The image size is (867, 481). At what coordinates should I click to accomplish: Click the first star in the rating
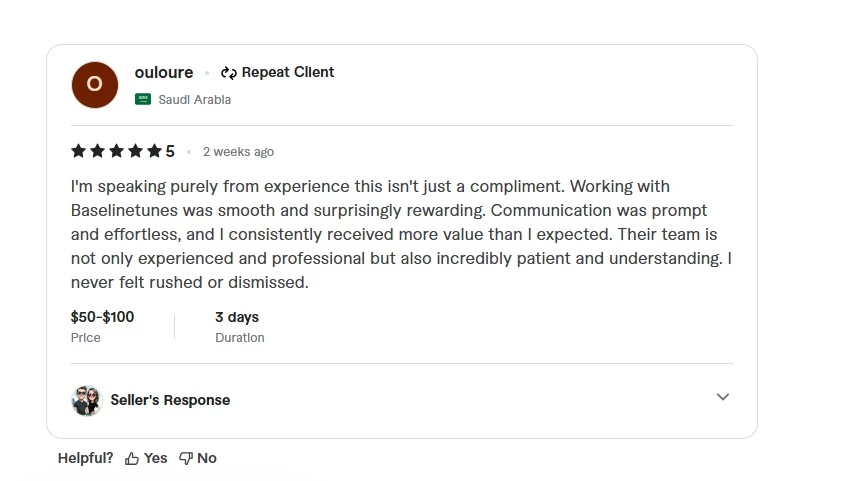point(78,151)
